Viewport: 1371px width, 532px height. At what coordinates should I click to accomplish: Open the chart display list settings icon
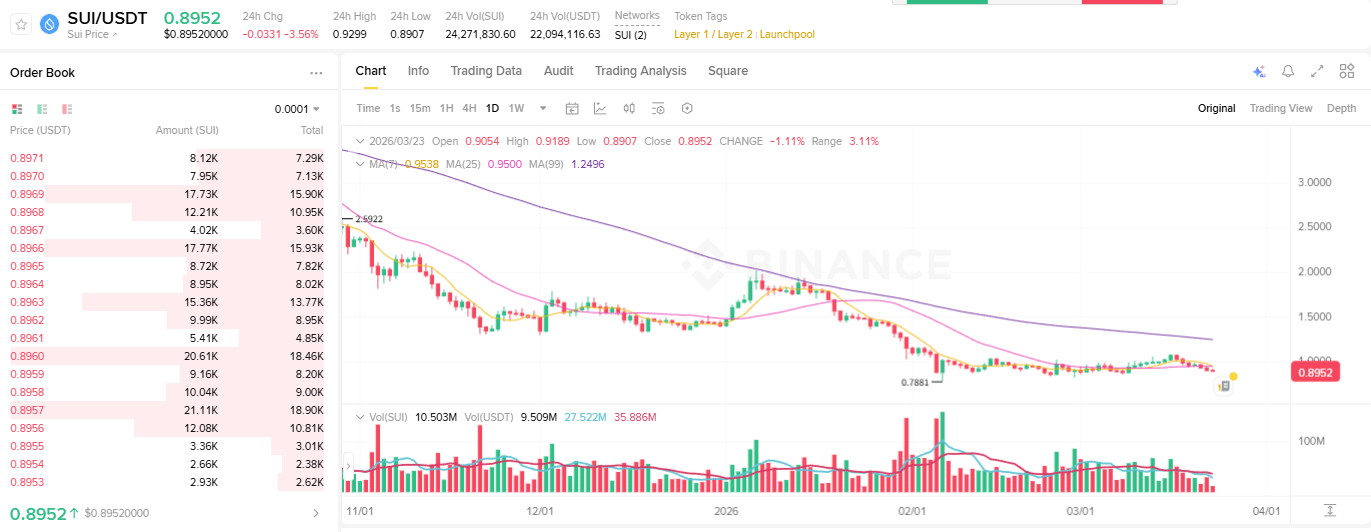pyautogui.click(x=658, y=108)
